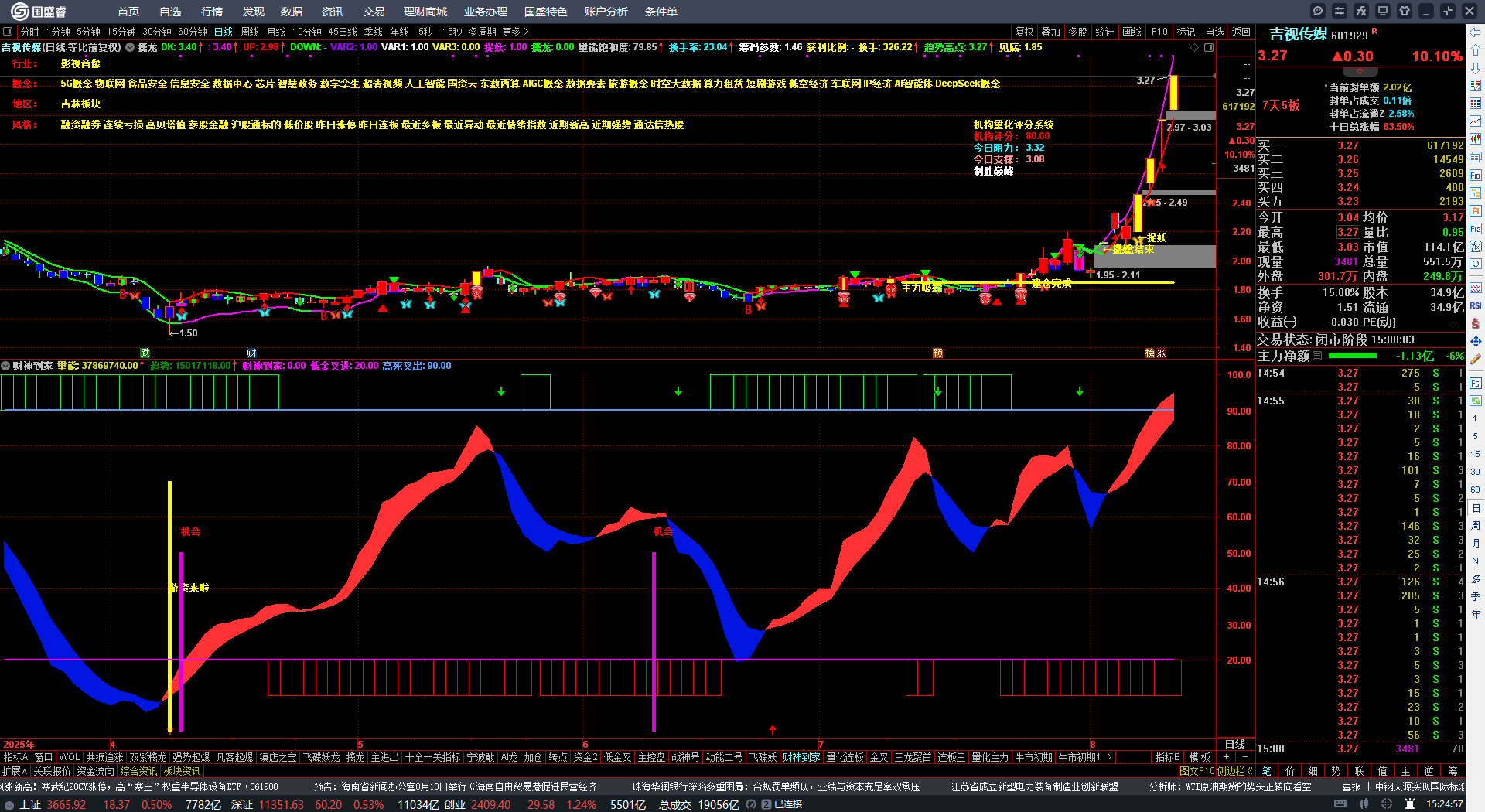
Task: Click the back arrow icon on right sidebar
Action: click(x=1476, y=32)
